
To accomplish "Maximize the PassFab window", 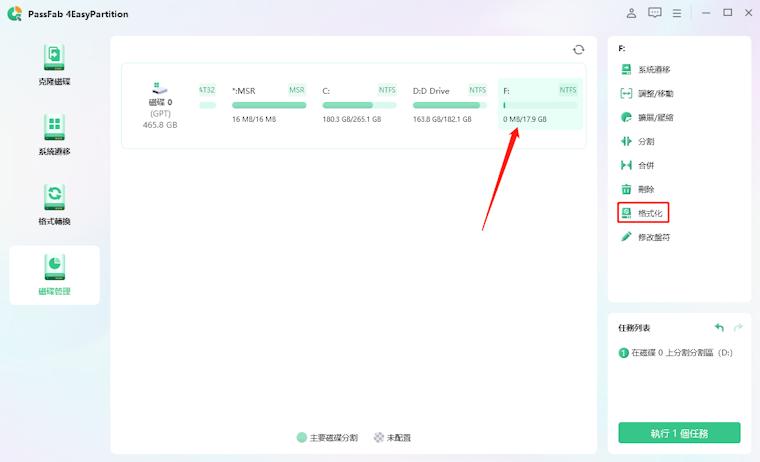I will (728, 13).
